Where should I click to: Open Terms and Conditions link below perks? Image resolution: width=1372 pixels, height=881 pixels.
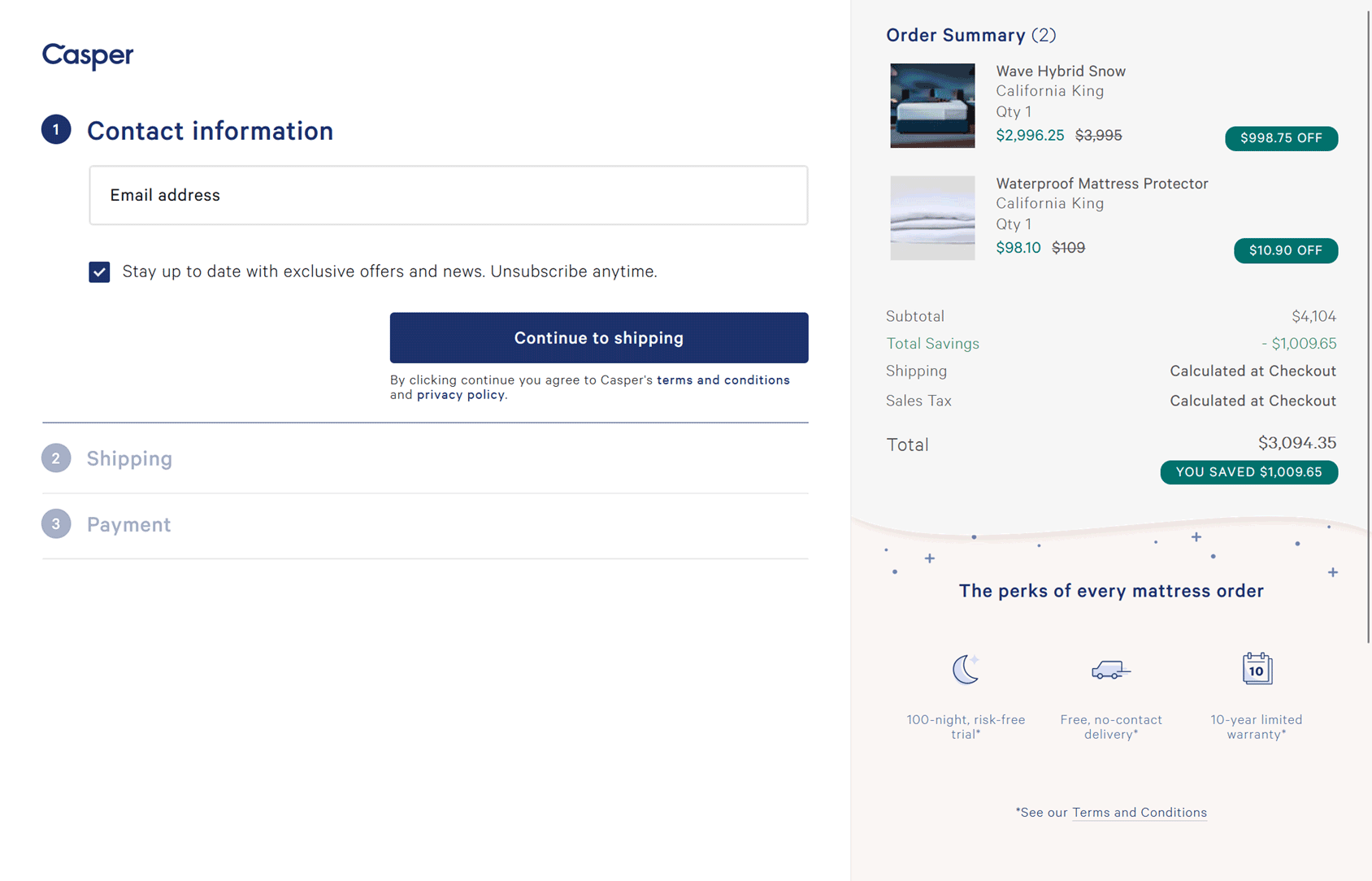point(1140,812)
